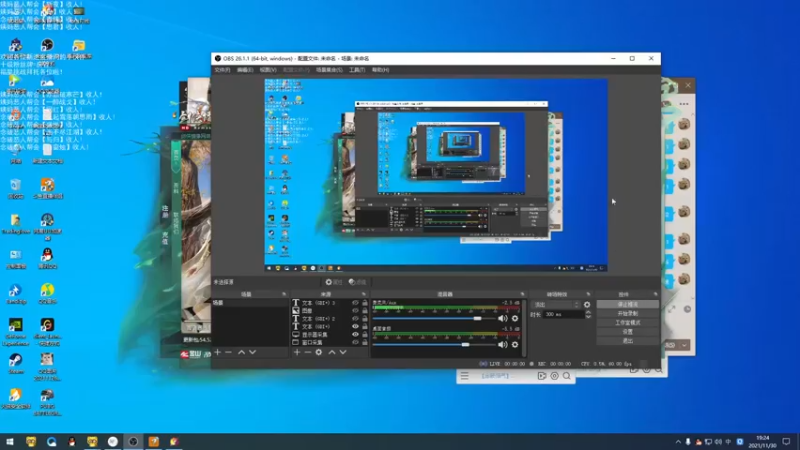The image size is (800, 450).
Task: Adjust the 桌面音频 volume slider
Action: 434,344
